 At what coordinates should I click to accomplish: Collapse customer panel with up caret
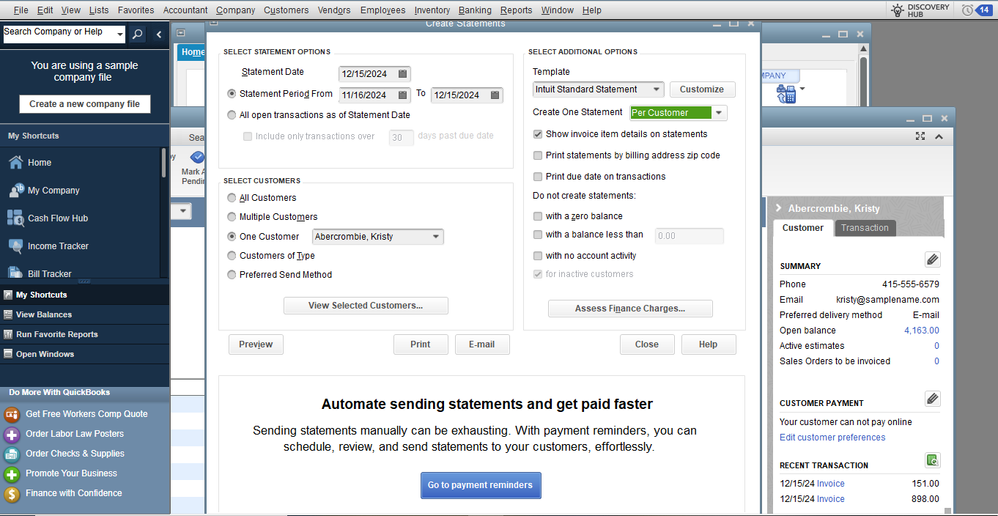[939, 136]
